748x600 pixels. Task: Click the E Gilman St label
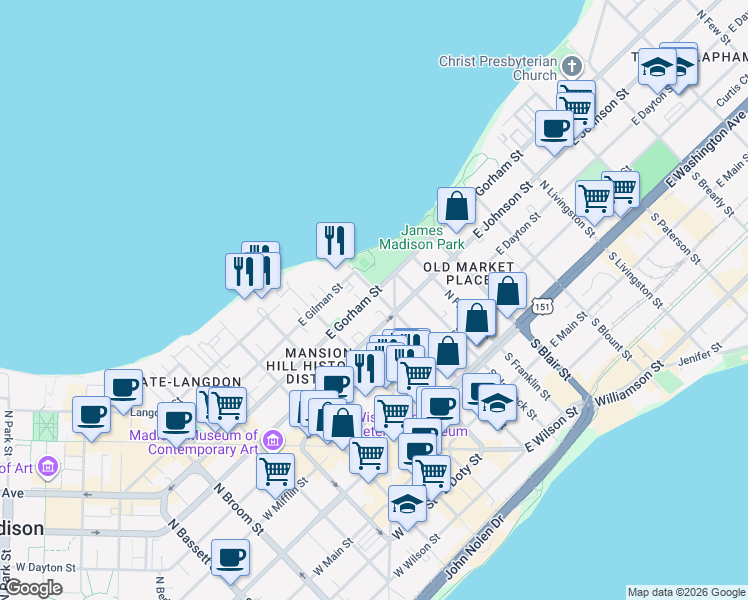point(320,304)
